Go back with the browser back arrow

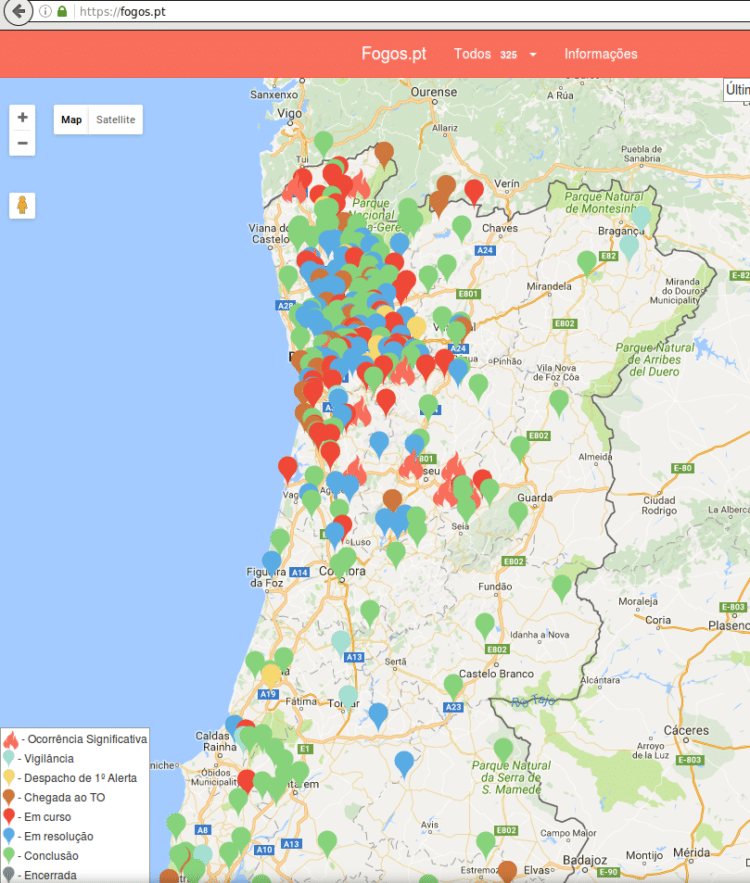coord(19,11)
